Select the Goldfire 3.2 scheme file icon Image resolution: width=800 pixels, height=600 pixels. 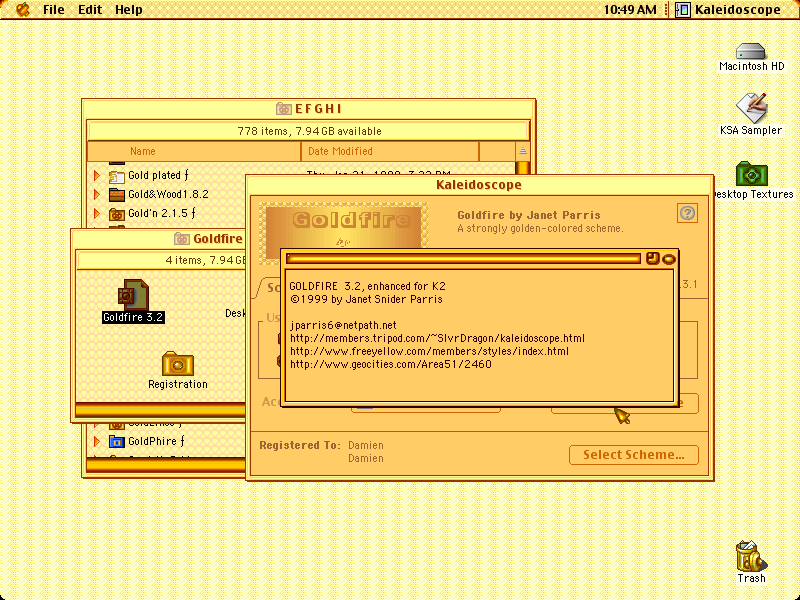(133, 295)
